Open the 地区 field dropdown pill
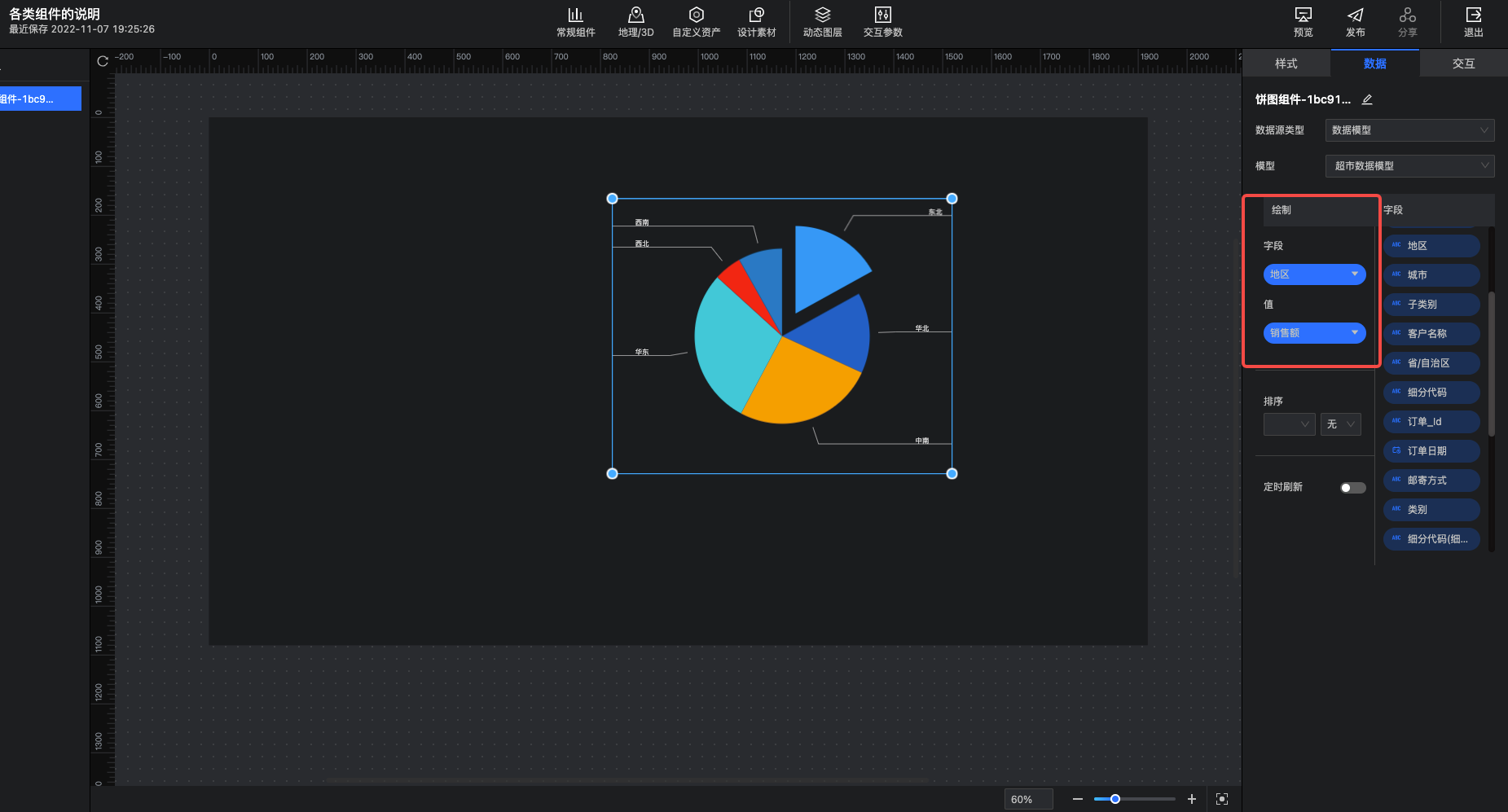1508x812 pixels. (x=1314, y=274)
